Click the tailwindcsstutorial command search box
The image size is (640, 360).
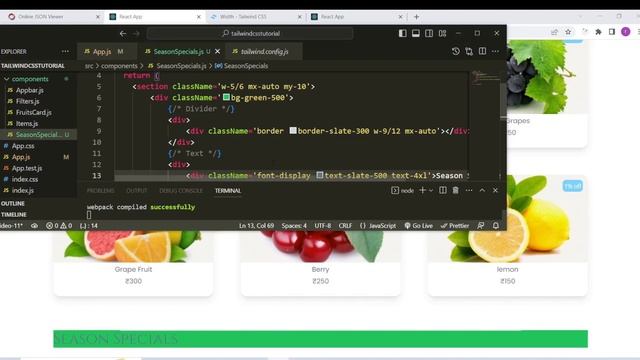pos(250,33)
